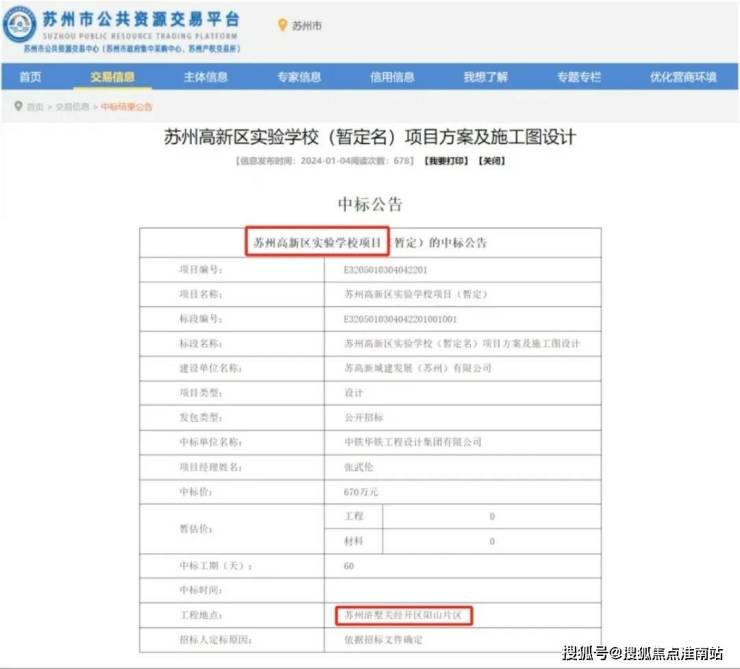Click the Suzhou platform logo emblem
Image resolution: width=740 pixels, height=669 pixels.
click(x=20, y=24)
